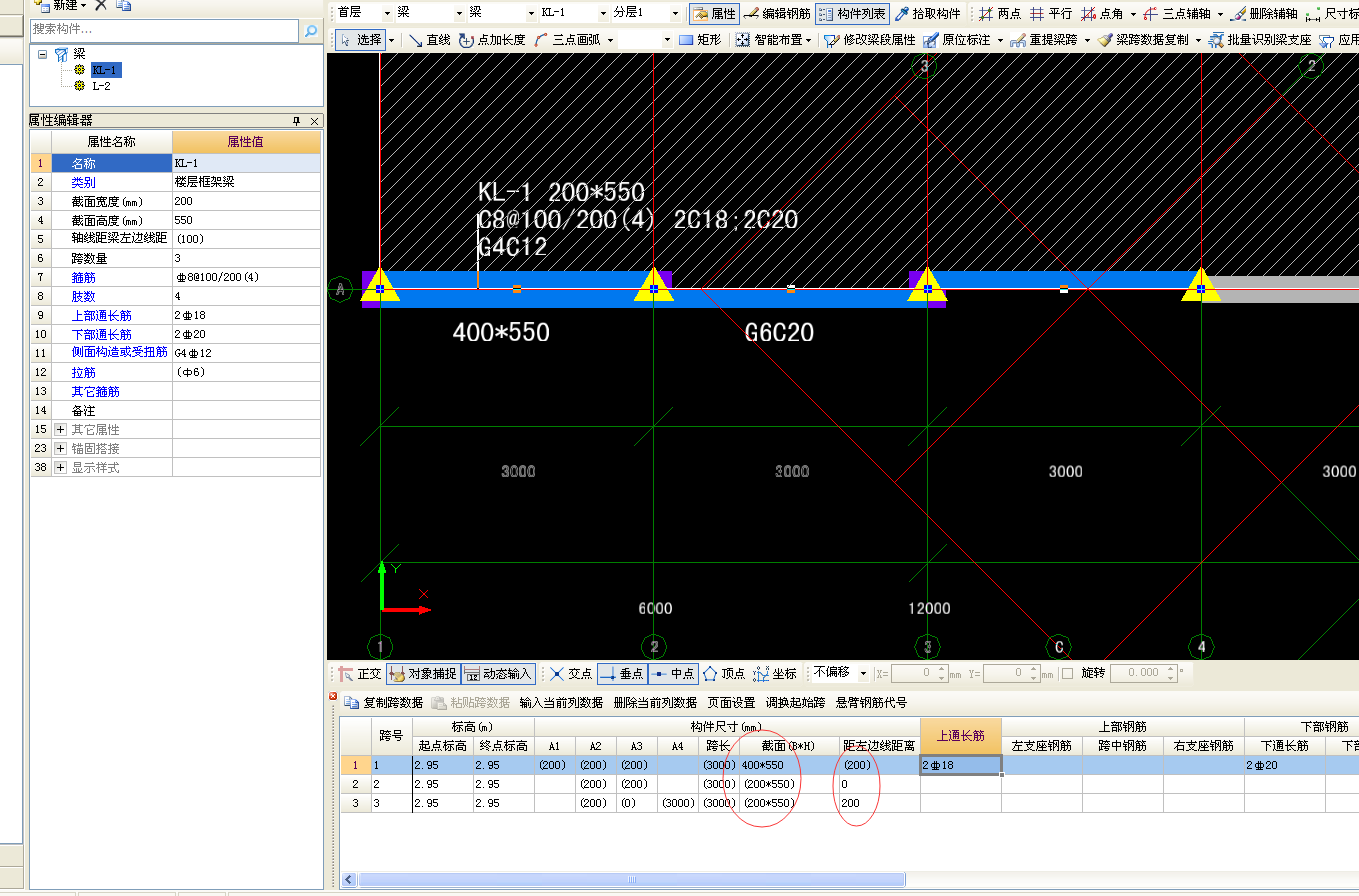
Task: Close the span data table panel
Action: tap(333, 696)
